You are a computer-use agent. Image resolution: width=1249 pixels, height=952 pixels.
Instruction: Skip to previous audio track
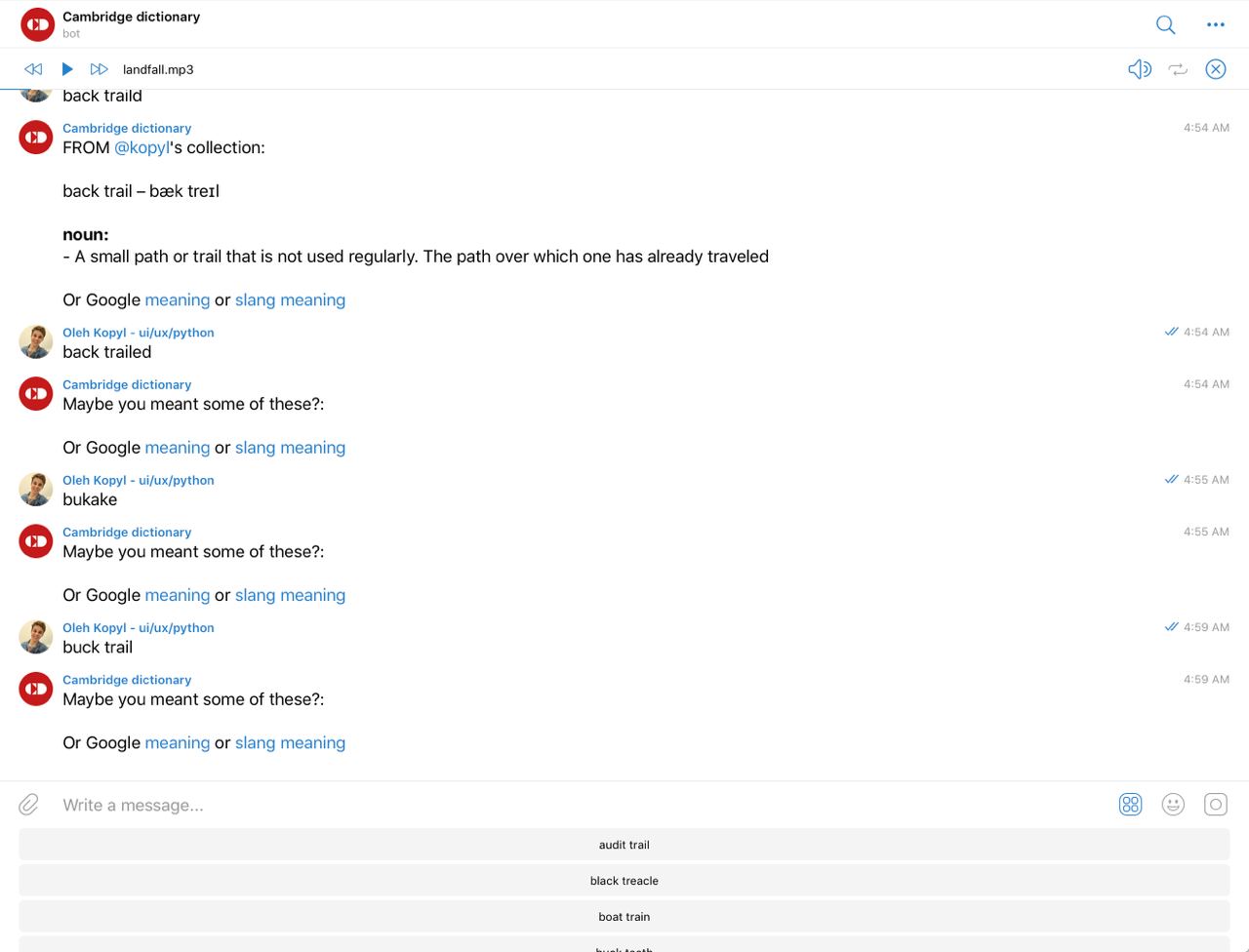(33, 69)
